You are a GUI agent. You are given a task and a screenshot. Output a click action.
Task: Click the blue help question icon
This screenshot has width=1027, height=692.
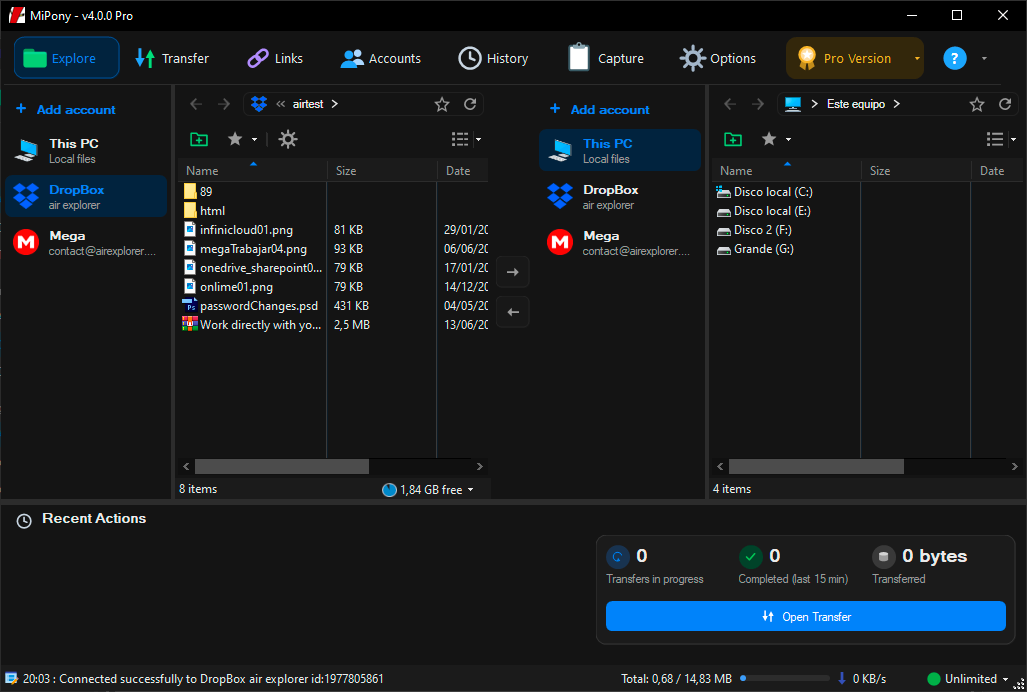(954, 58)
